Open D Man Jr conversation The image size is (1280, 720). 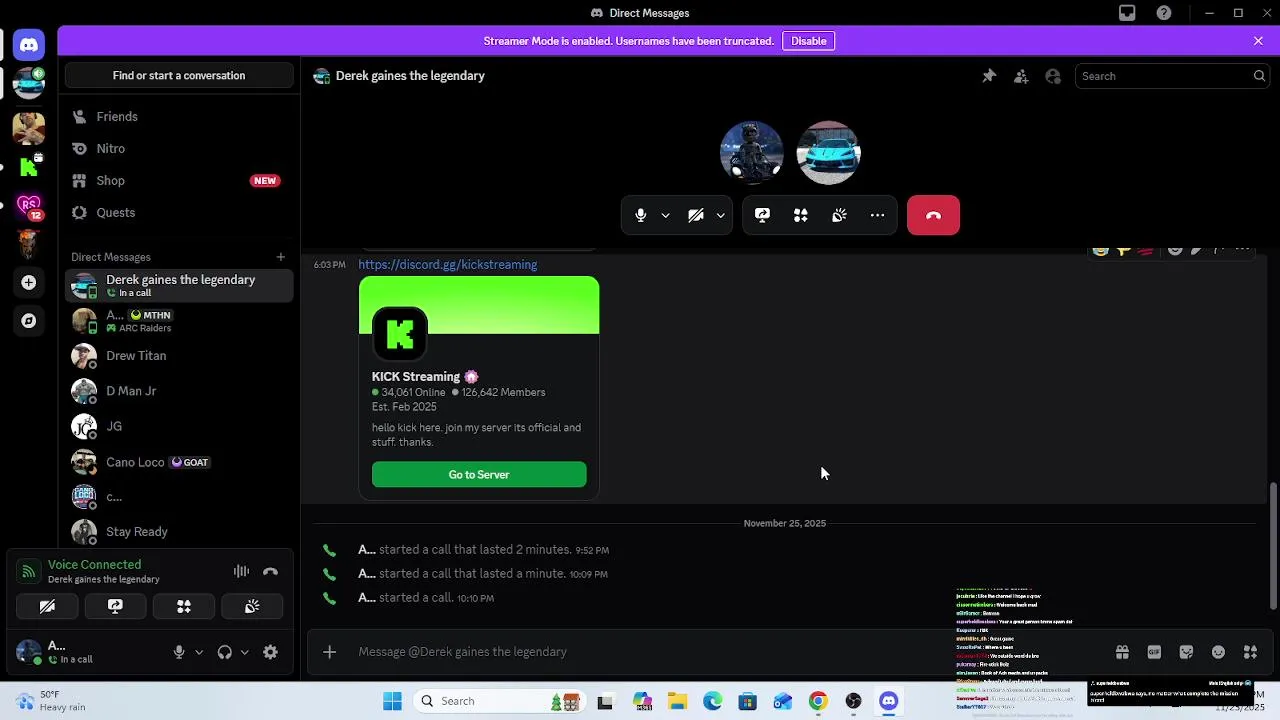tap(180, 391)
